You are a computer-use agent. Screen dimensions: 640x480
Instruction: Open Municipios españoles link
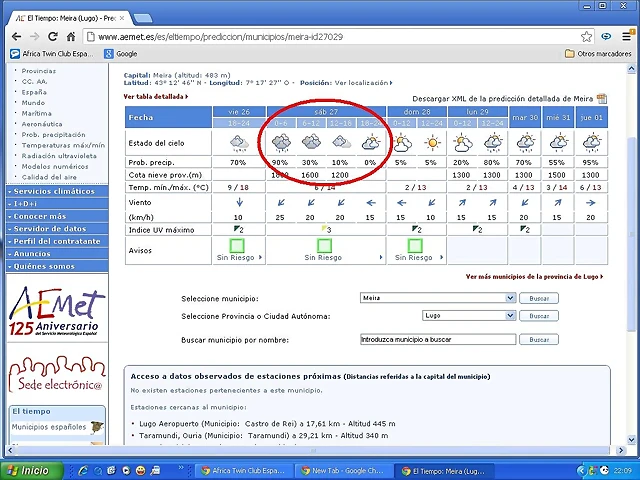point(49,427)
